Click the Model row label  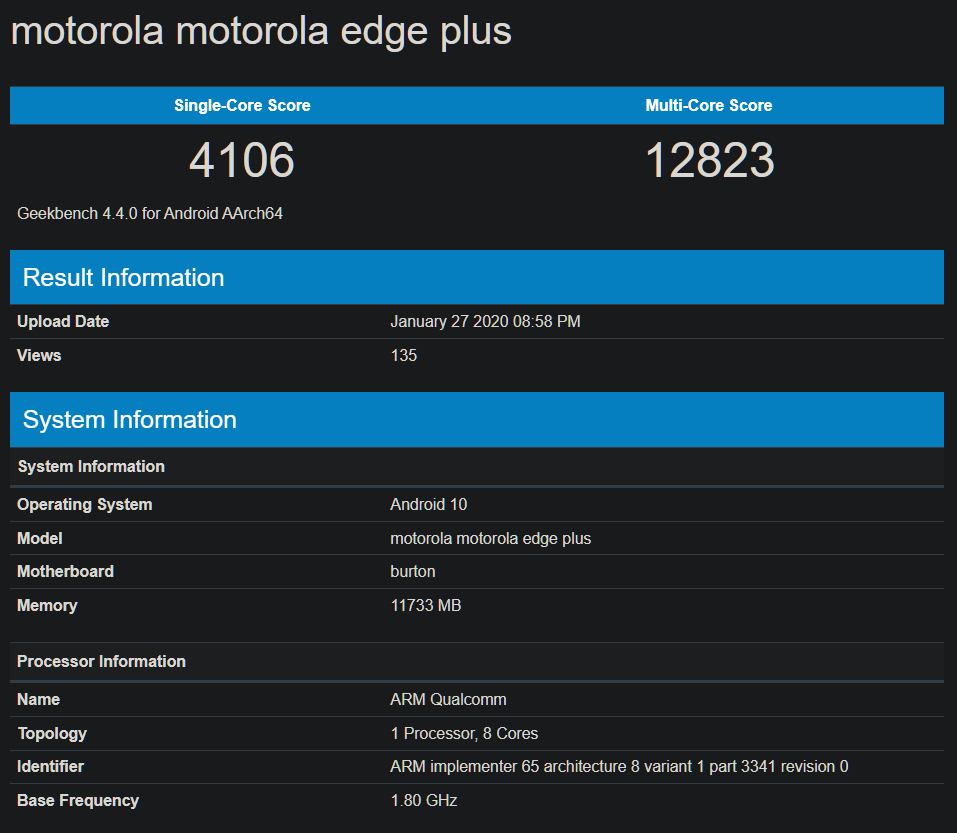point(40,538)
